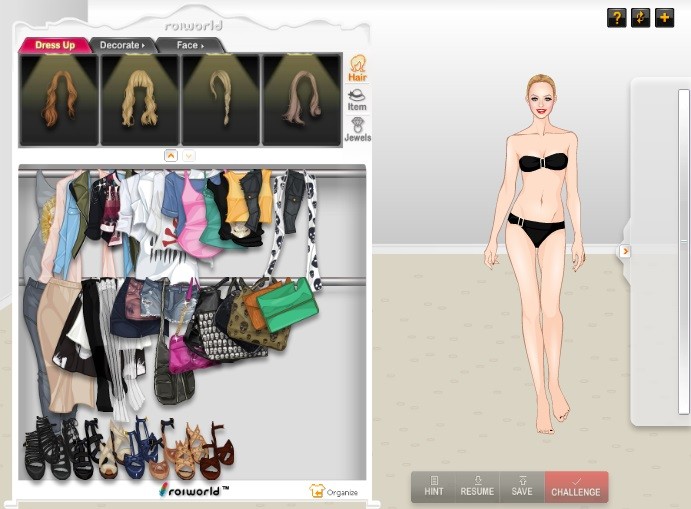The image size is (691, 509).
Task: Click the question mark help icon
Action: (x=616, y=18)
